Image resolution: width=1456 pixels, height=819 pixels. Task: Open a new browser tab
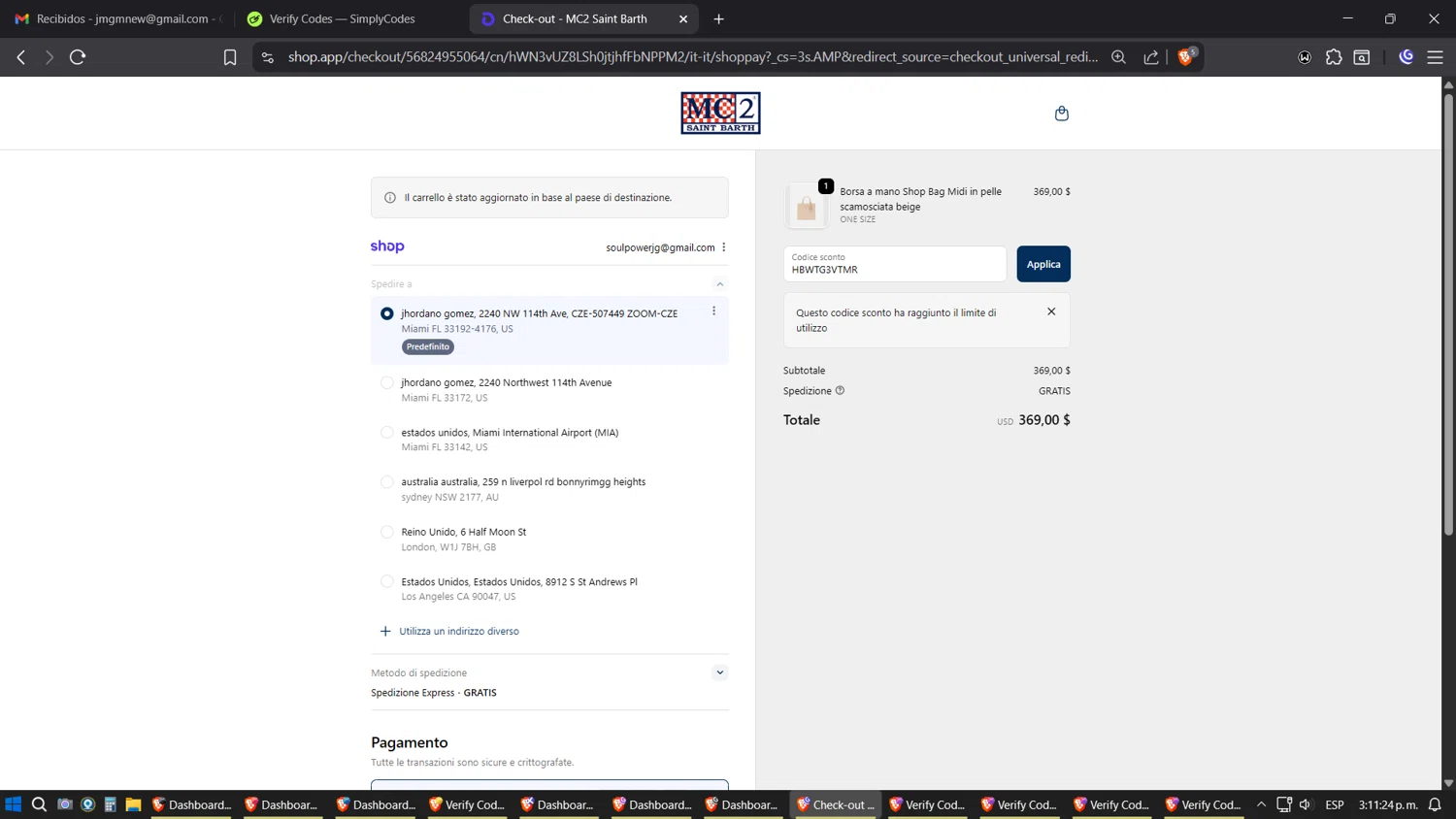[719, 19]
